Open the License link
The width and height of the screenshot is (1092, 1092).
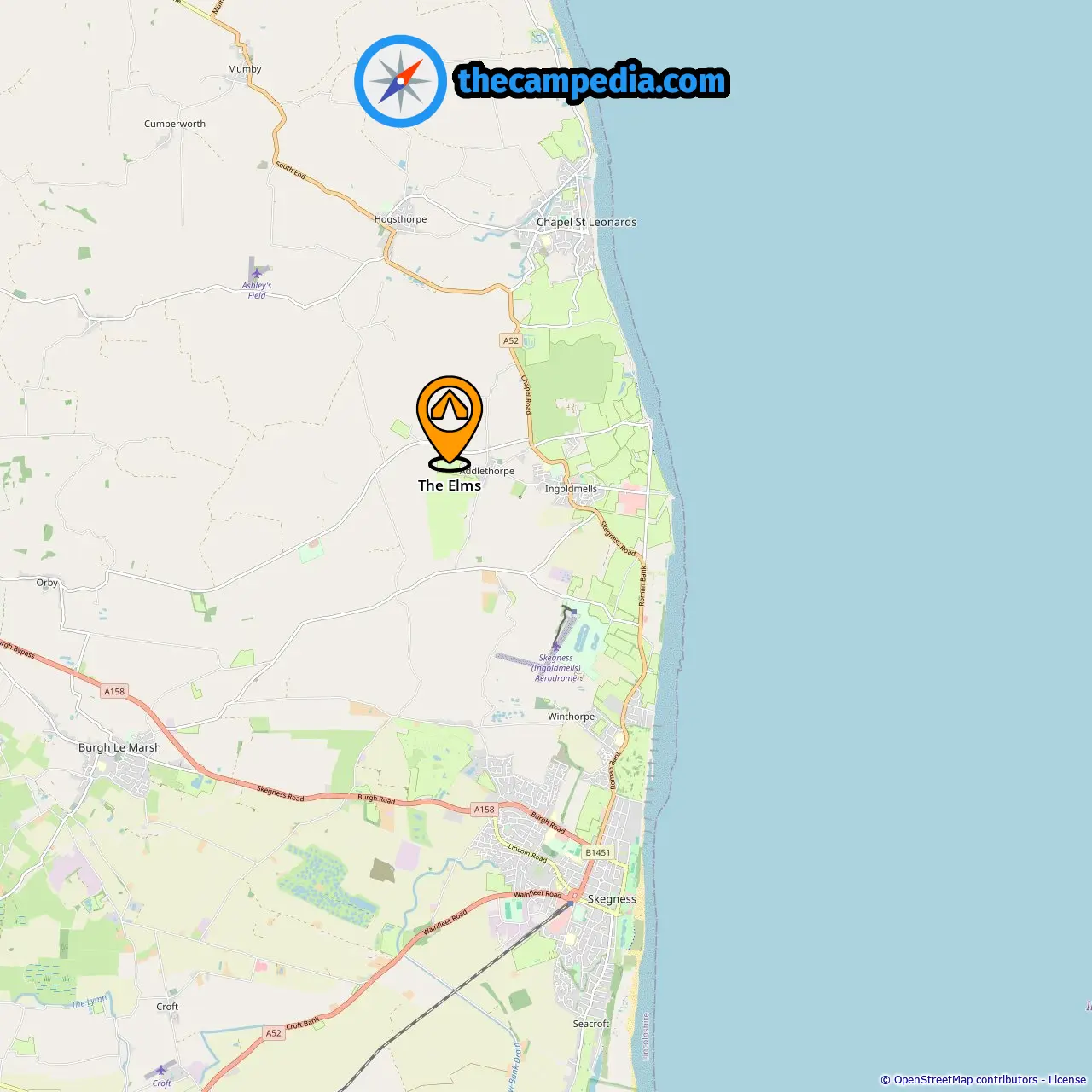tap(1067, 1080)
